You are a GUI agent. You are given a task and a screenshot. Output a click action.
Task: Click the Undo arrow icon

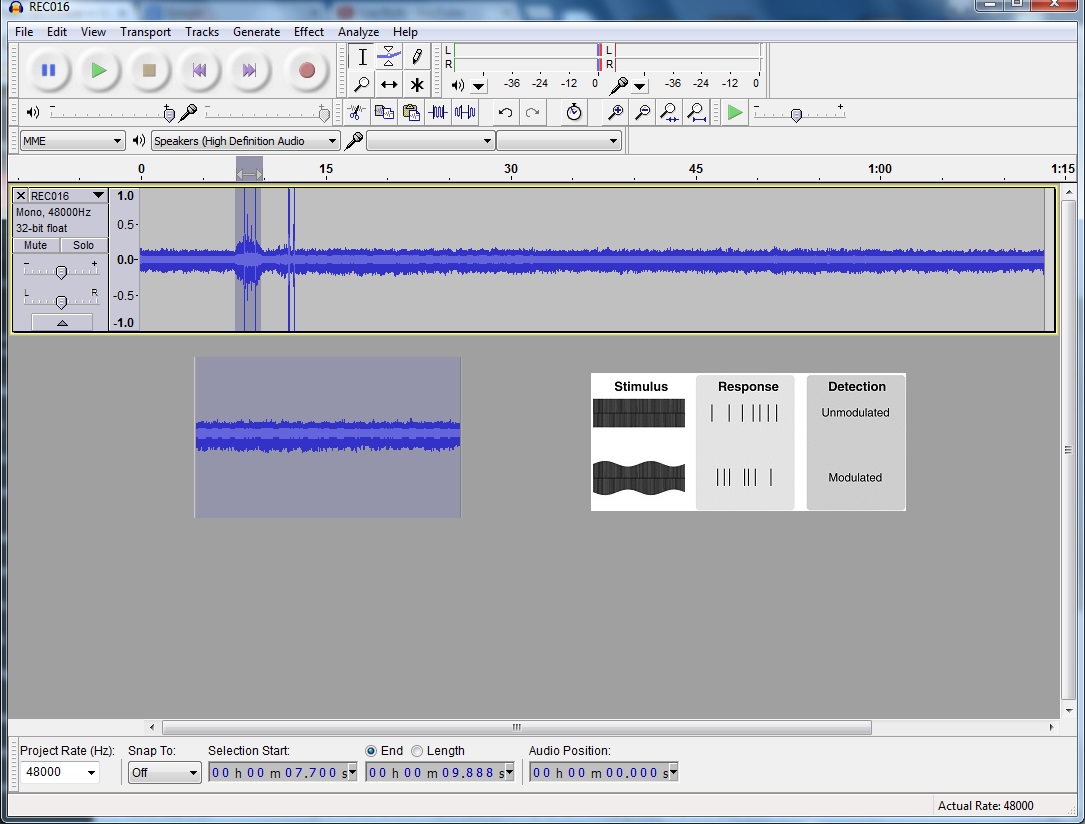[x=505, y=113]
